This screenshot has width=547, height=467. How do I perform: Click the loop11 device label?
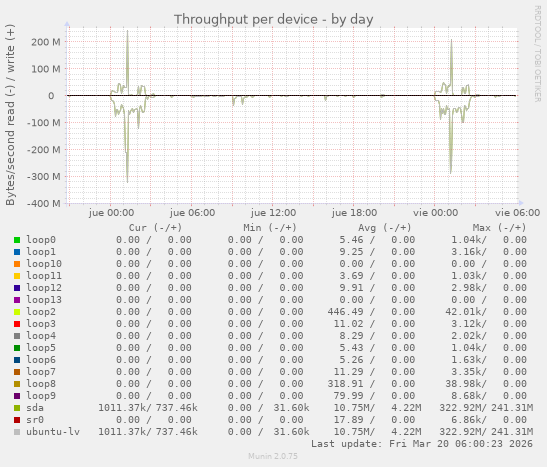[x=44, y=276]
